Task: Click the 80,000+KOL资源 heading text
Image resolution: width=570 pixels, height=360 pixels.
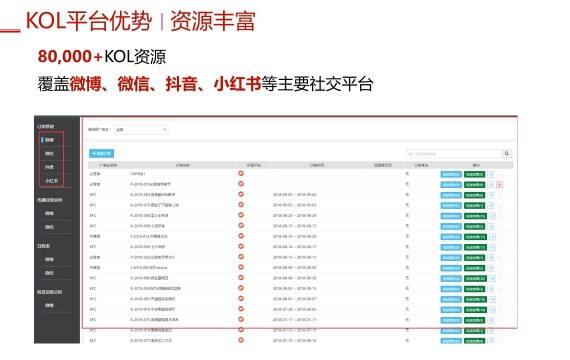Action: coord(102,56)
